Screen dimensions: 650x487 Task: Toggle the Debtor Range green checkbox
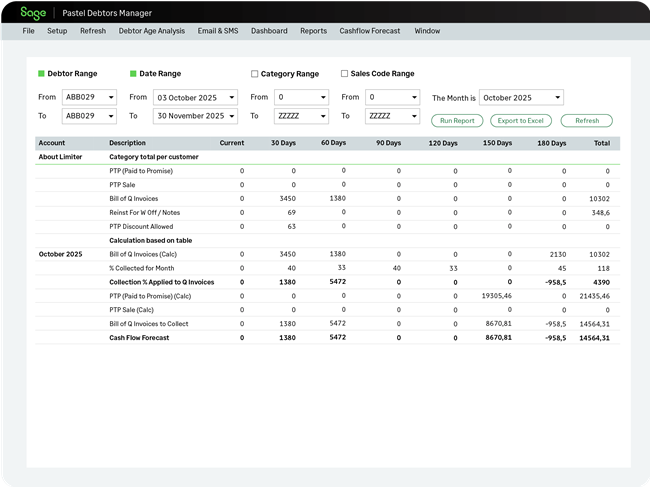(x=41, y=74)
